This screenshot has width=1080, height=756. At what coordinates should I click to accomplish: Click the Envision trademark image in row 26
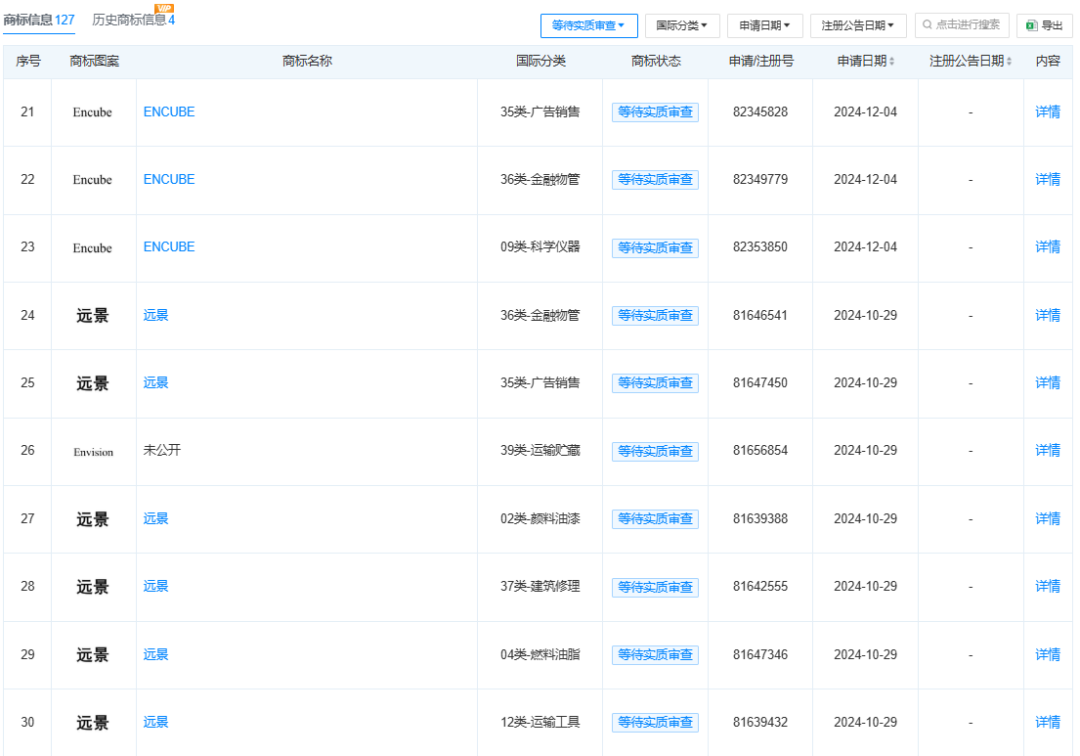tap(93, 452)
